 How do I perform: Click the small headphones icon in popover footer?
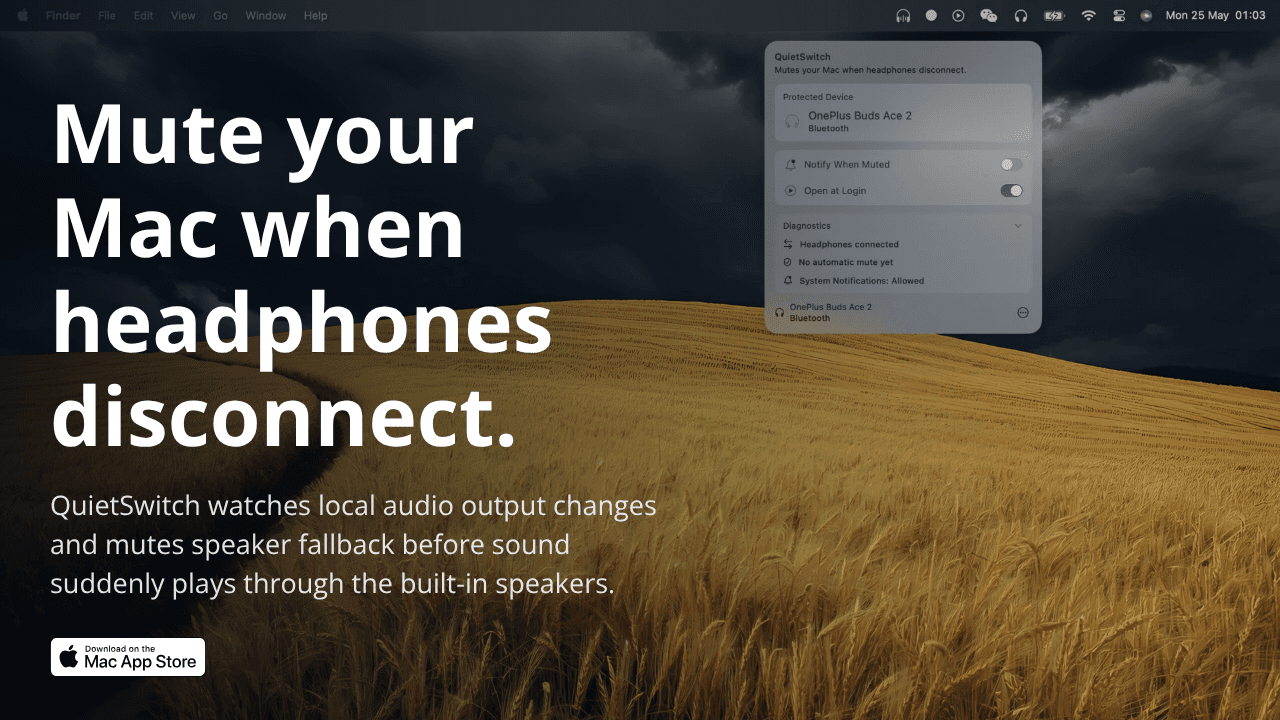780,312
